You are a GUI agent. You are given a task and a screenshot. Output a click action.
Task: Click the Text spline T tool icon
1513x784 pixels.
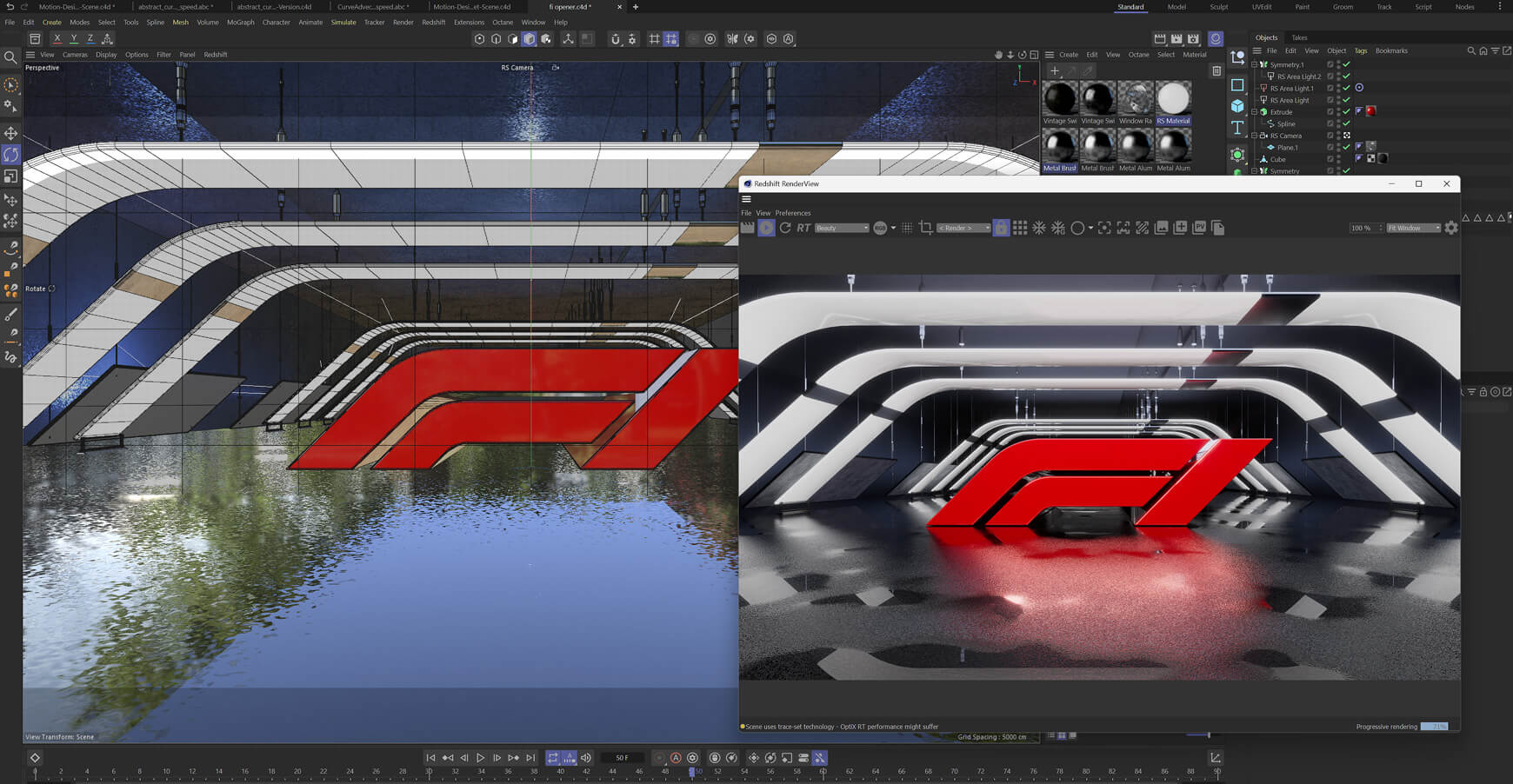pyautogui.click(x=1237, y=128)
